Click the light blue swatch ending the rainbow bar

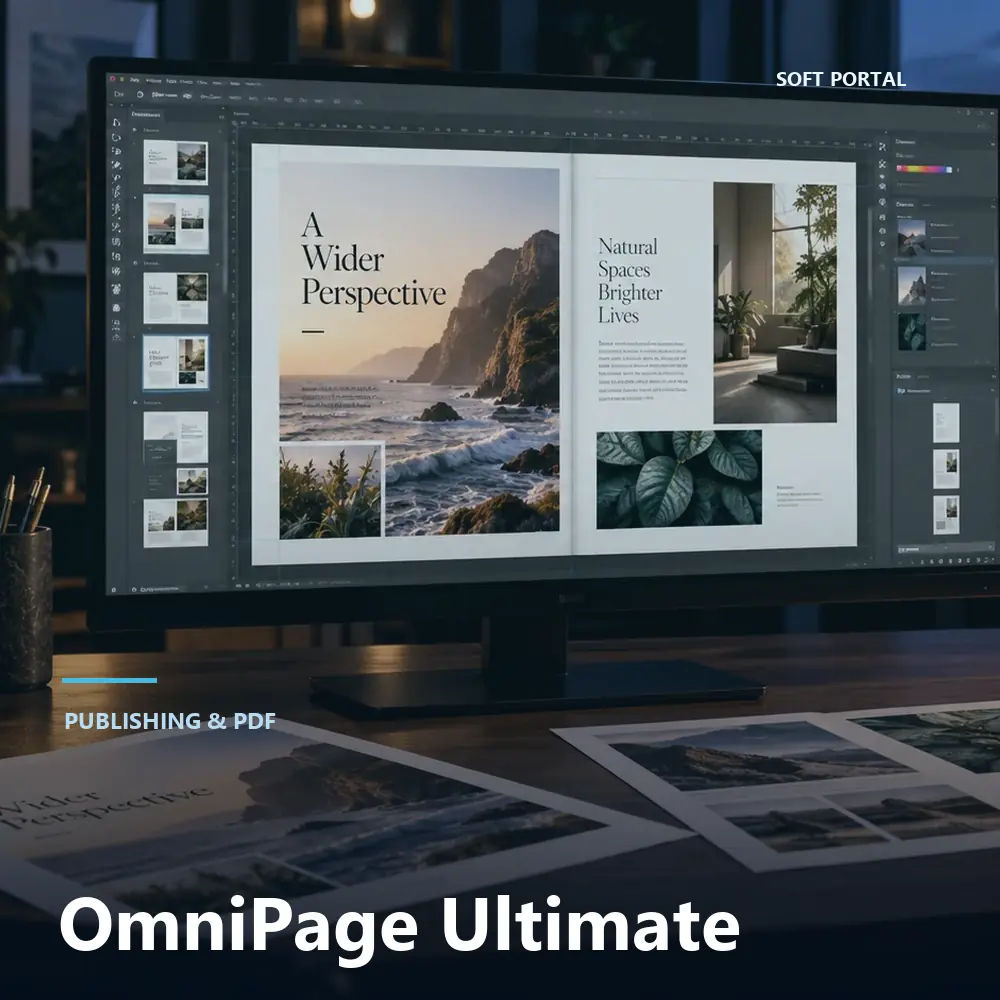[949, 170]
